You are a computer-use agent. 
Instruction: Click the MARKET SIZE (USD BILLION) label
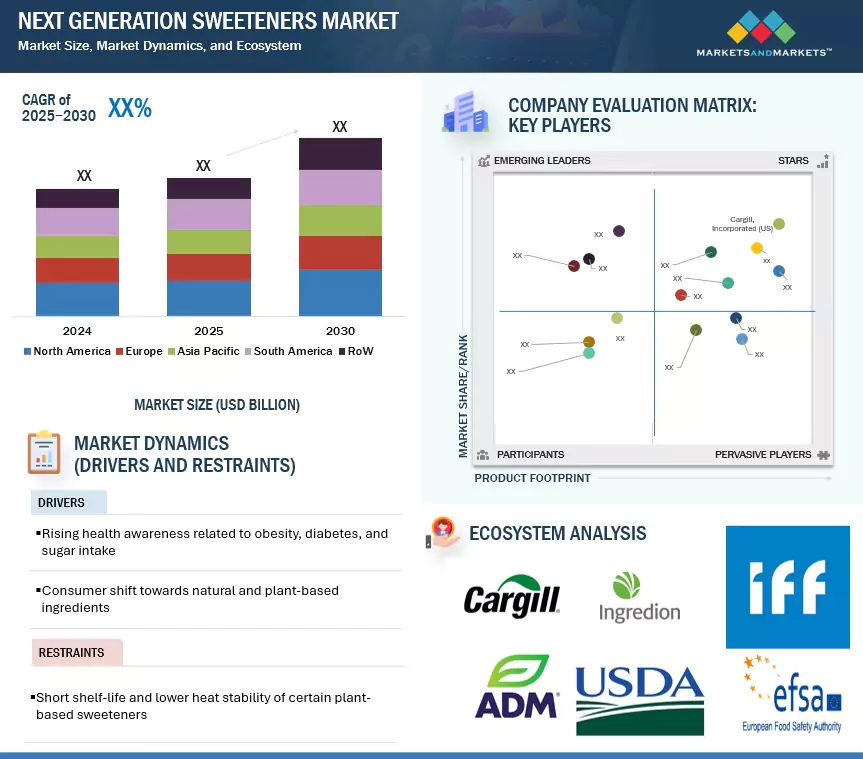pyautogui.click(x=216, y=404)
